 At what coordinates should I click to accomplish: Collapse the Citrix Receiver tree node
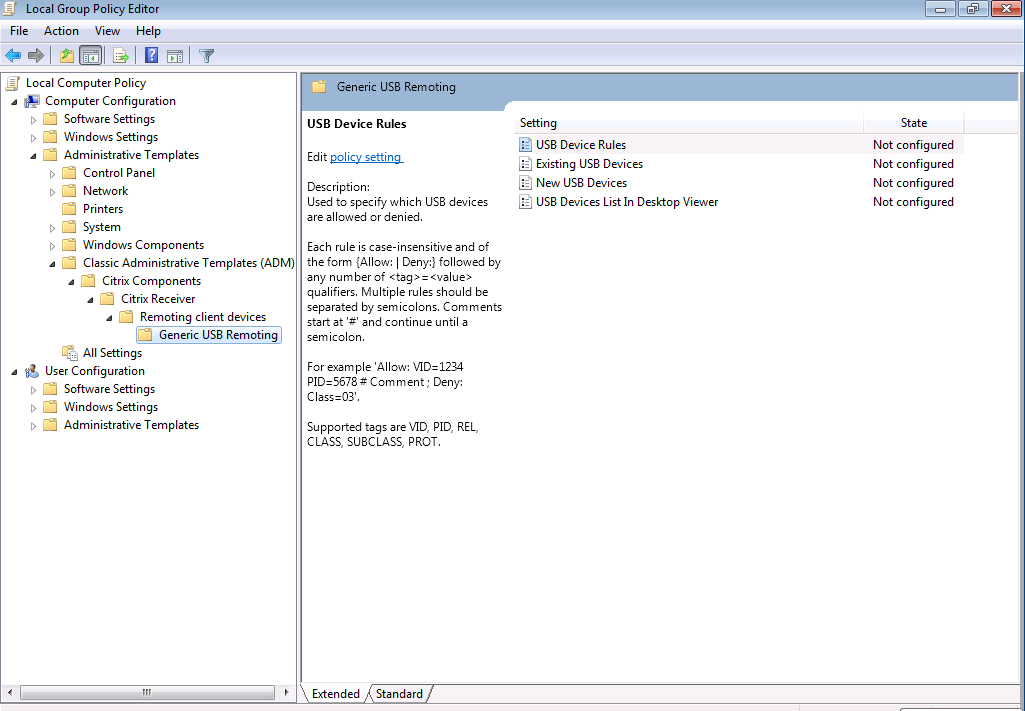pyautogui.click(x=90, y=298)
